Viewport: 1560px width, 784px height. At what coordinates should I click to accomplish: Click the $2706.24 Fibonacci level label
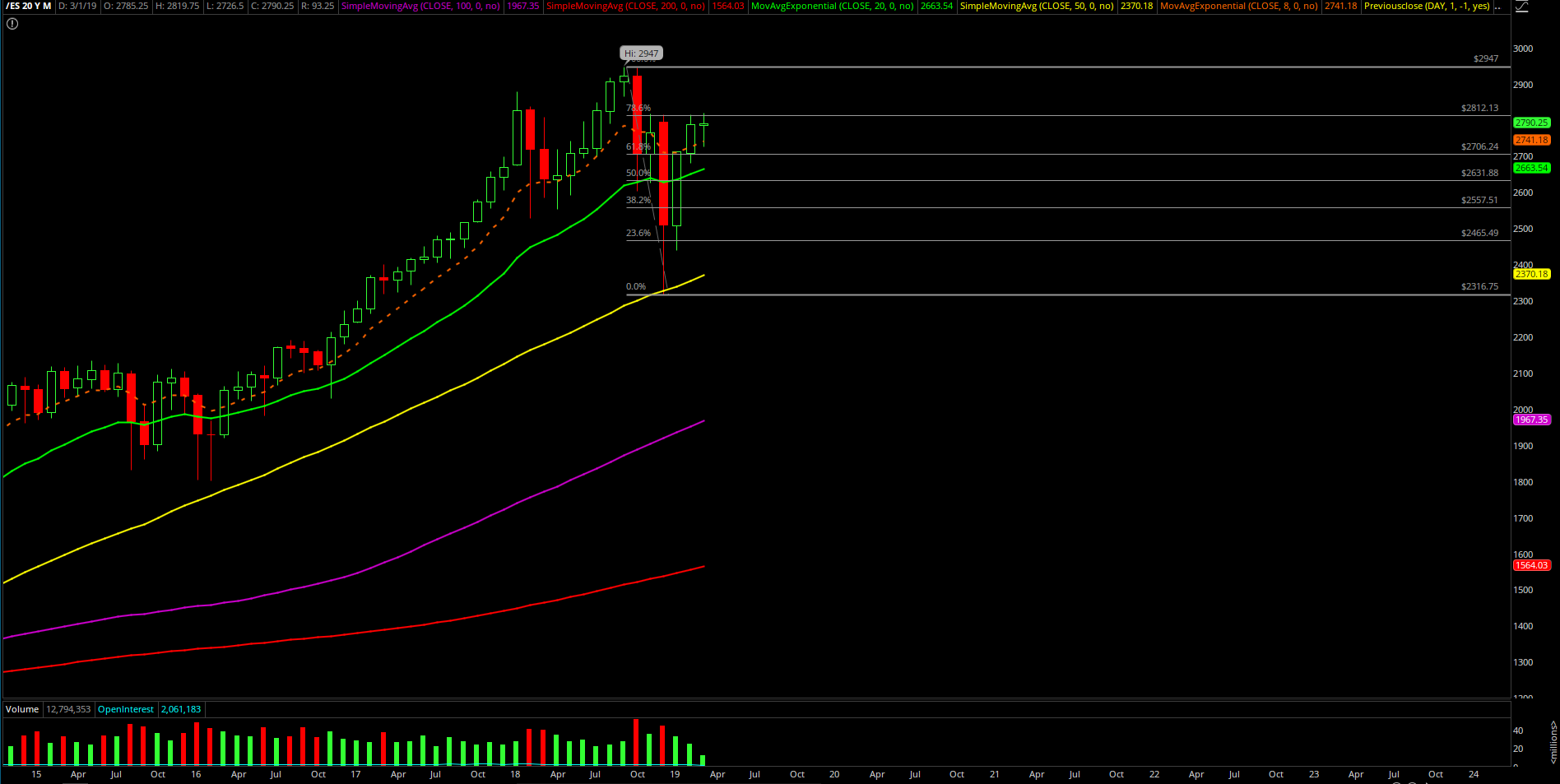click(x=1479, y=146)
